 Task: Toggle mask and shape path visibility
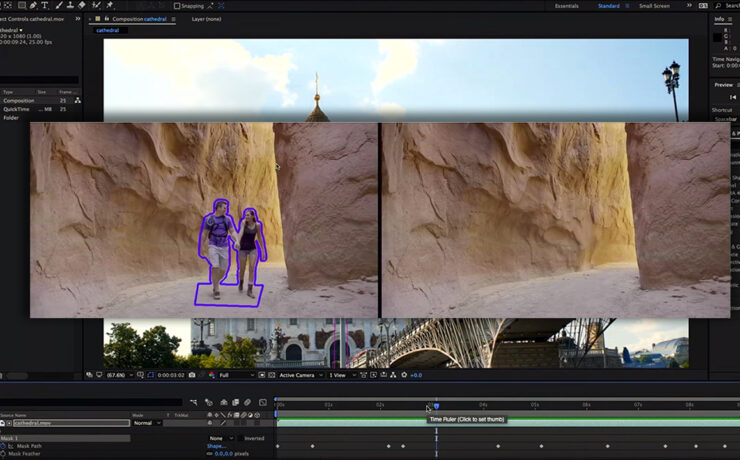tap(151, 375)
